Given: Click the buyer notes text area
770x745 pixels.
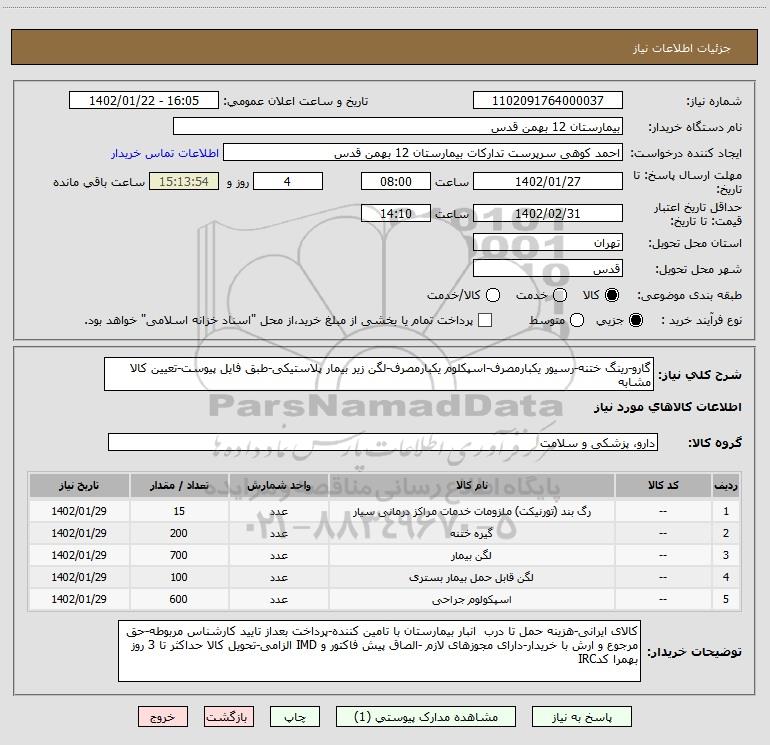Looking at the screenshot, I should tap(379, 651).
